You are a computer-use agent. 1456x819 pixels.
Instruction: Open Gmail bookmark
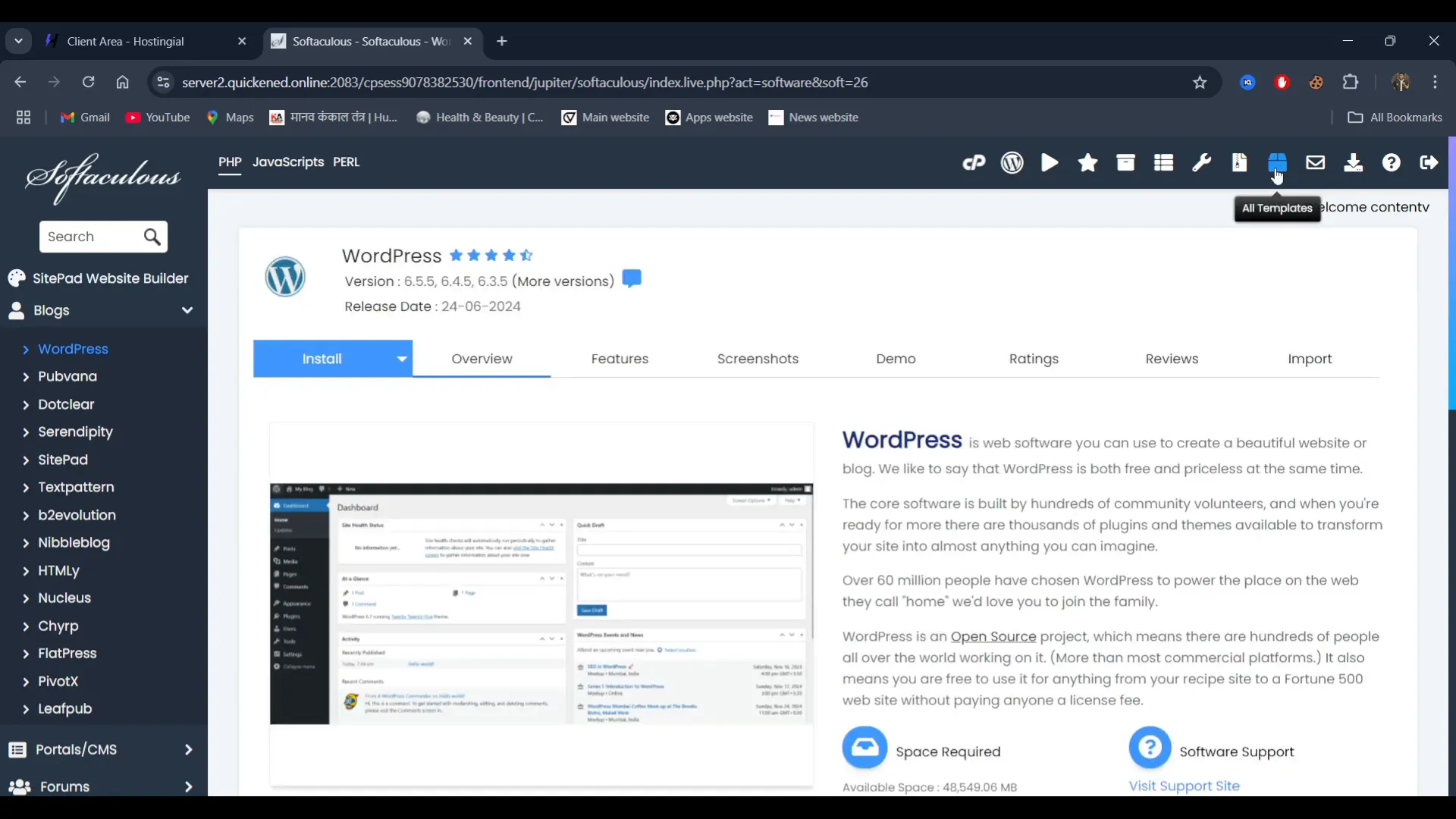85,118
